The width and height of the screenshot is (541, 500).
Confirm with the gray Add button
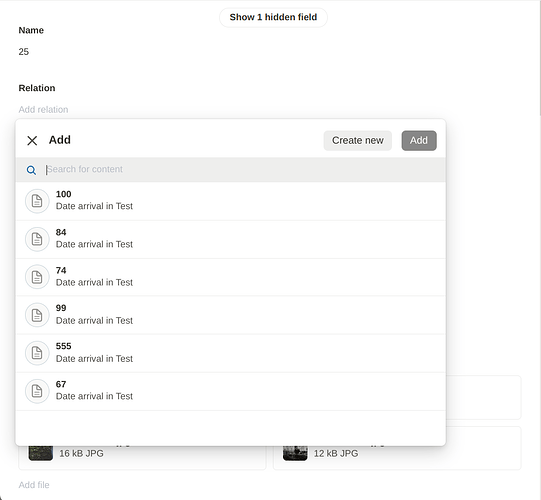tap(419, 140)
